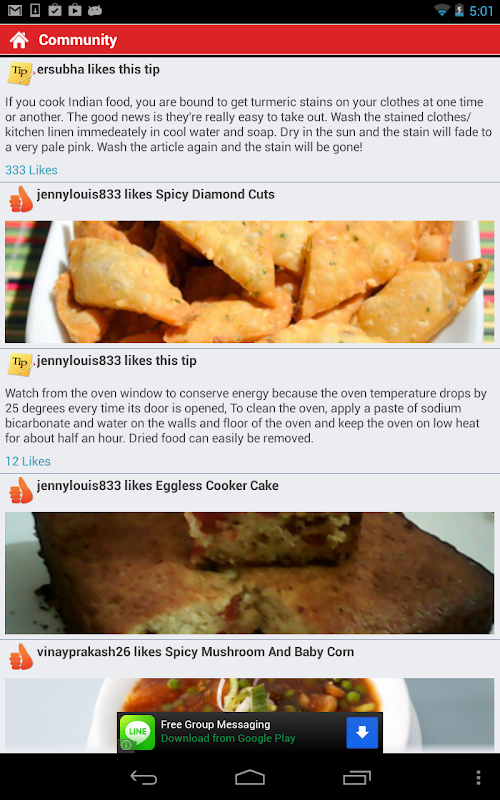
Task: Tap the green LINE app icon
Action: (x=137, y=732)
